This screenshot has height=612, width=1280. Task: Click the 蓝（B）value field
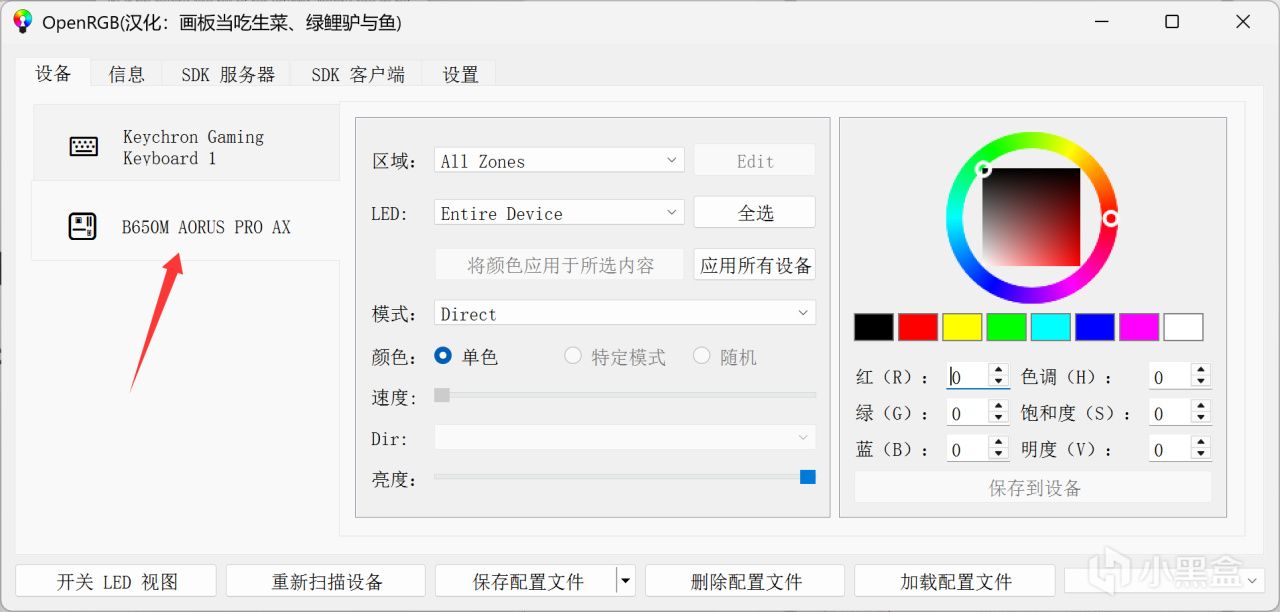tap(968, 450)
